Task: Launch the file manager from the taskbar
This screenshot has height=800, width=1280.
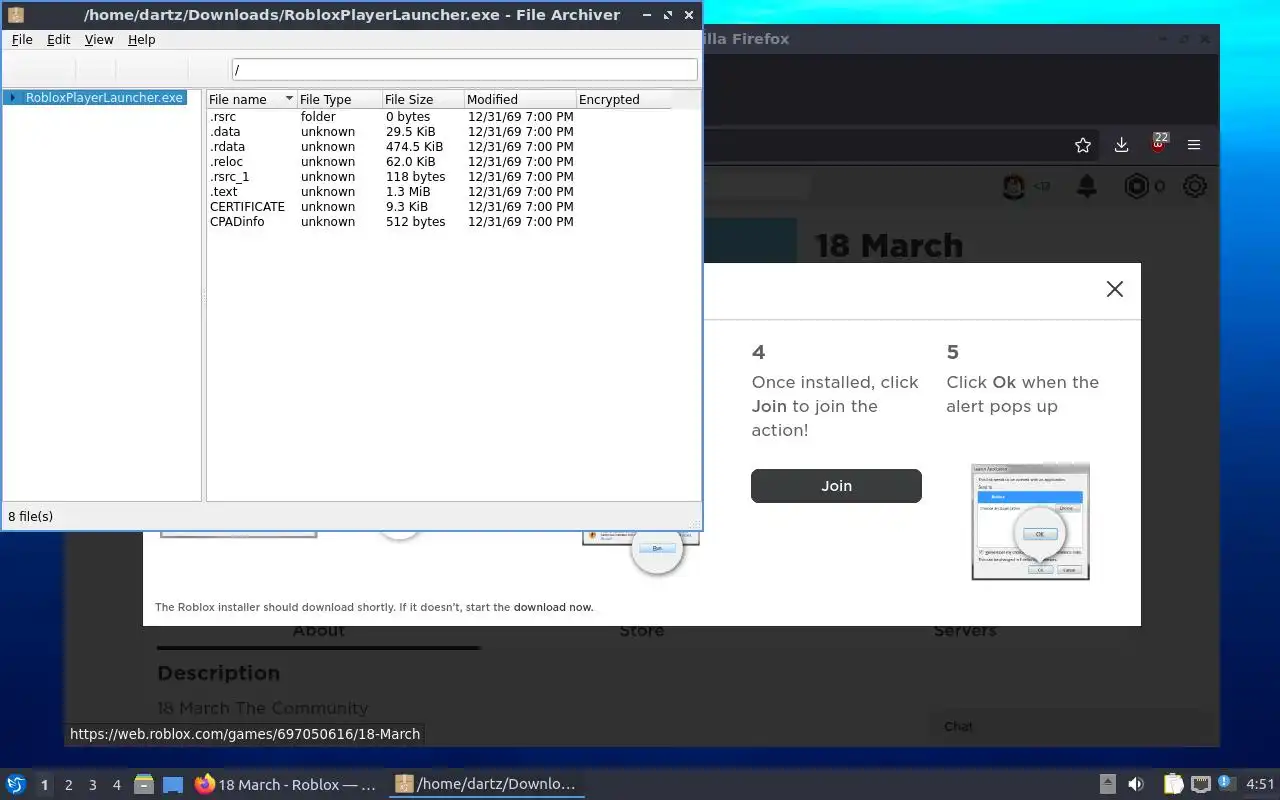Action: click(x=144, y=785)
